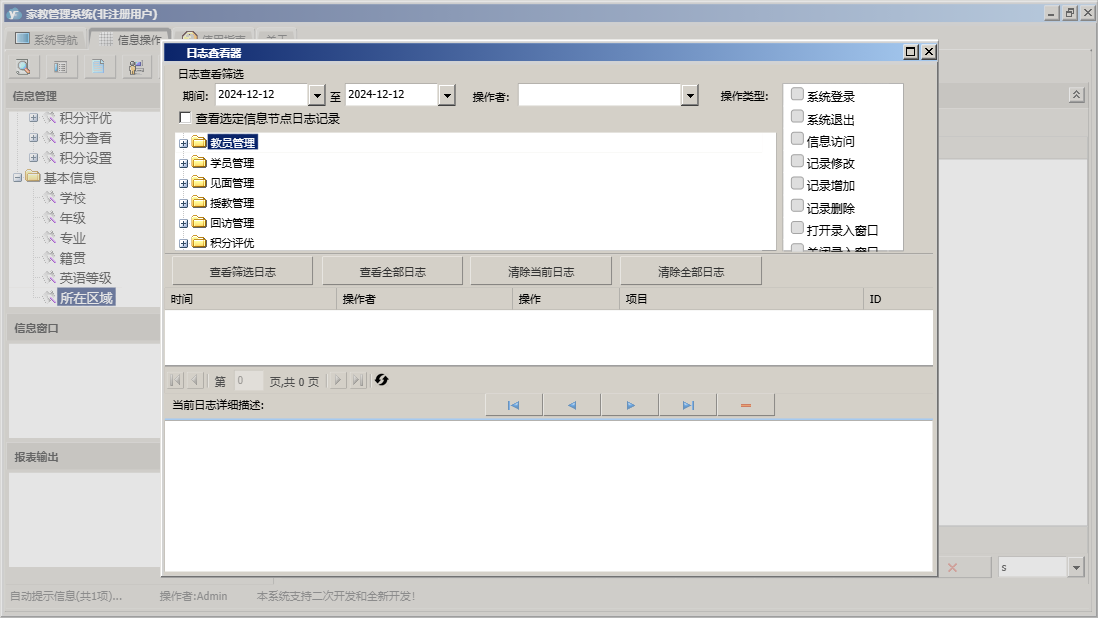The height and width of the screenshot is (618, 1098).
Task: Open the start date dropdown
Action: (x=317, y=95)
